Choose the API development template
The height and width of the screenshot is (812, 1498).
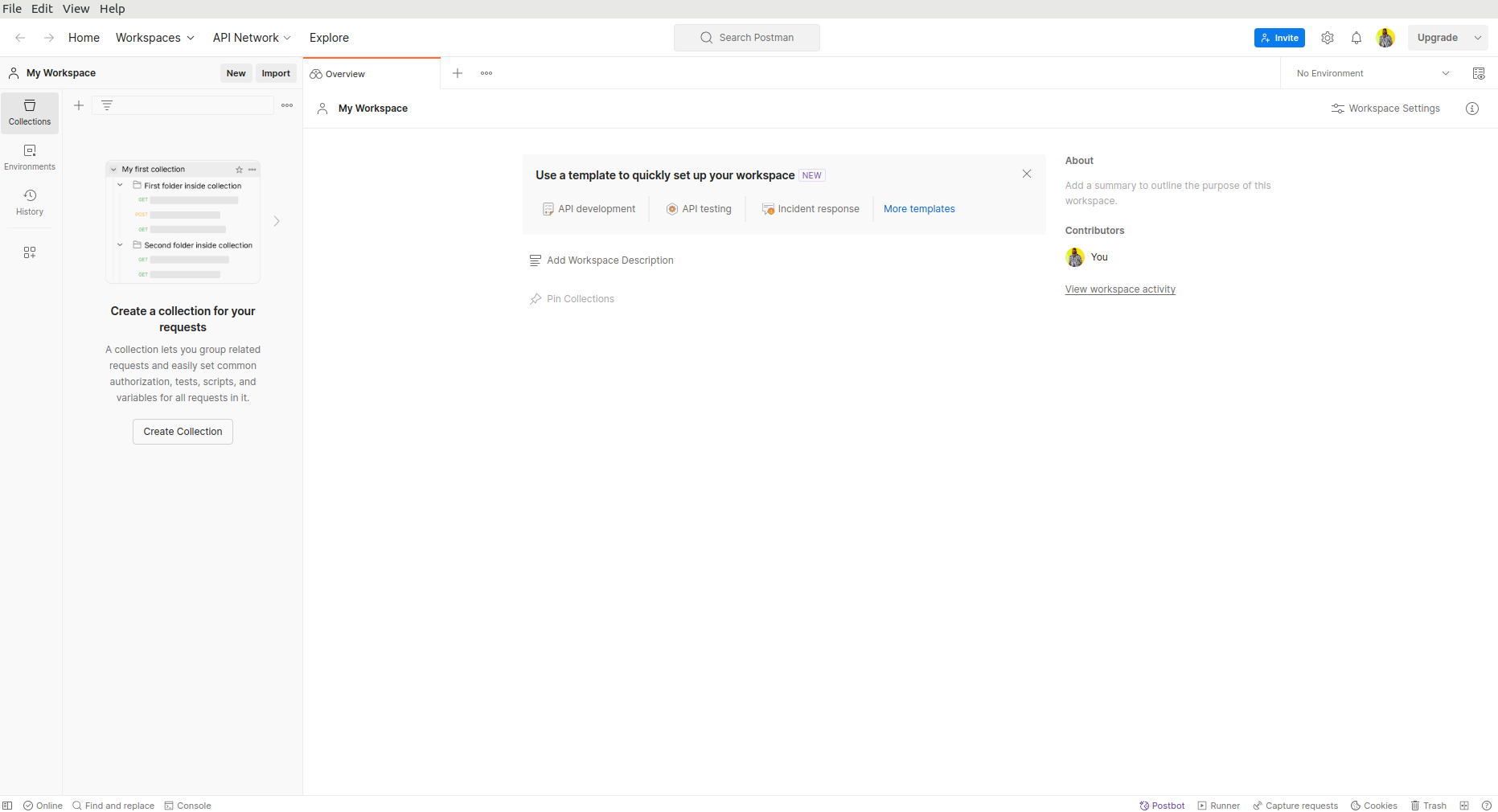coord(589,209)
